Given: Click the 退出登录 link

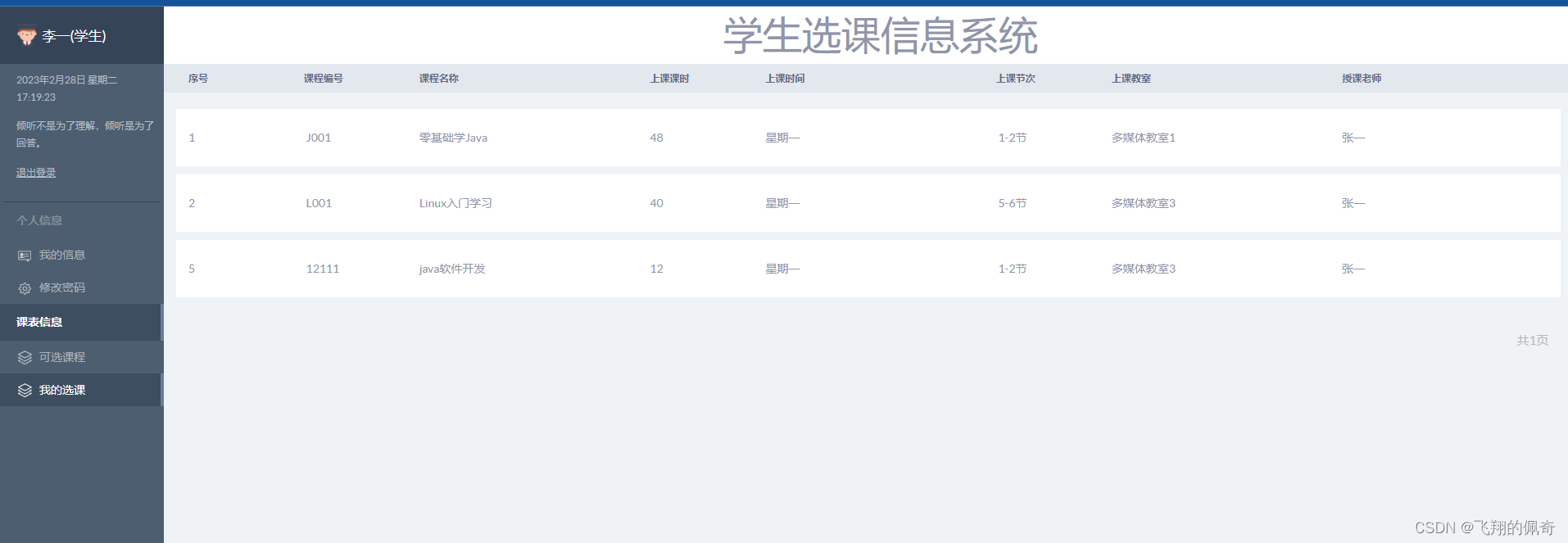Looking at the screenshot, I should tap(36, 173).
